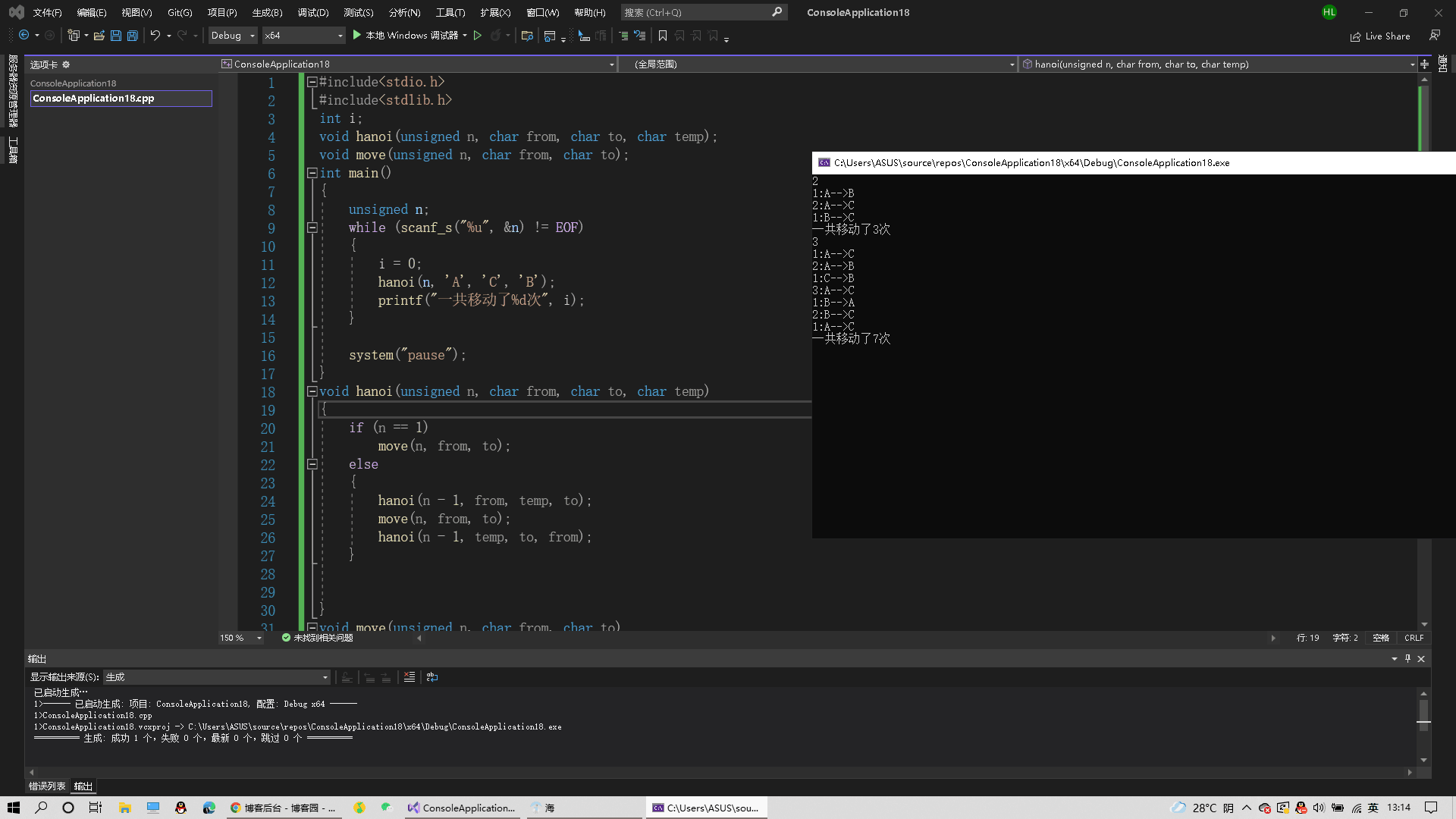Click the Undo toolbar icon
The image size is (1456, 819).
[155, 36]
